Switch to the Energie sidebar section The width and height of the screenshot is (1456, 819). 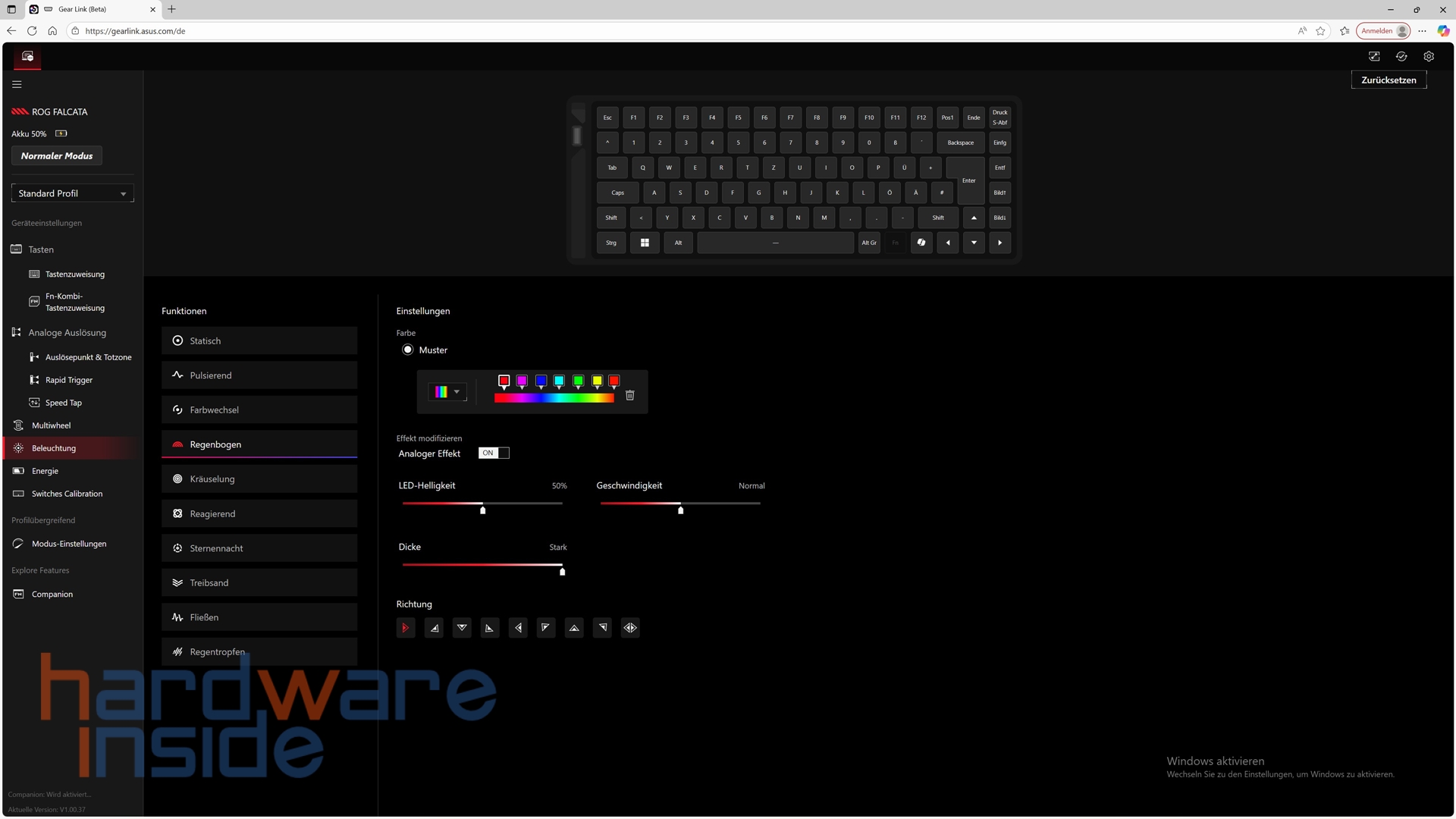click(45, 471)
